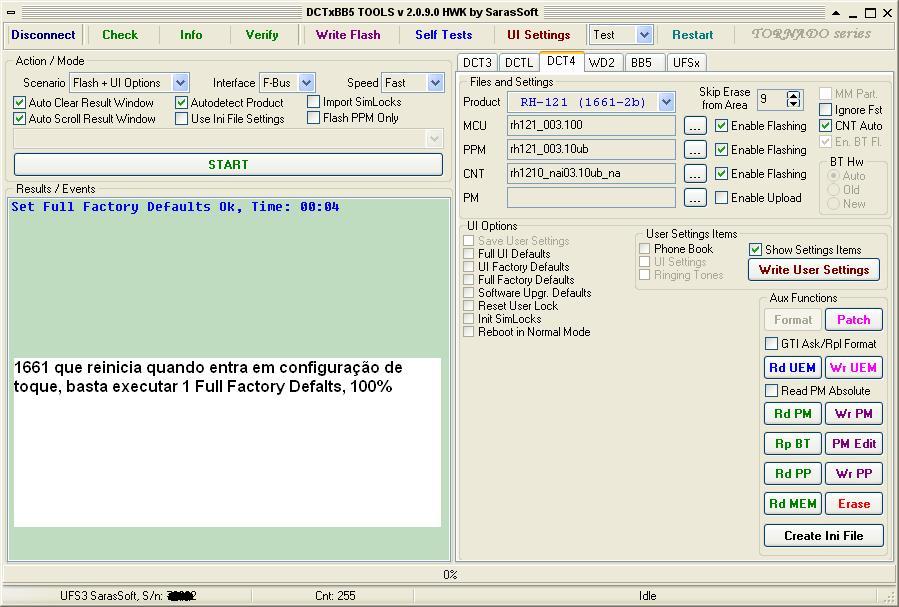Click Wr UEM button
This screenshot has height=607, width=899.
(854, 367)
